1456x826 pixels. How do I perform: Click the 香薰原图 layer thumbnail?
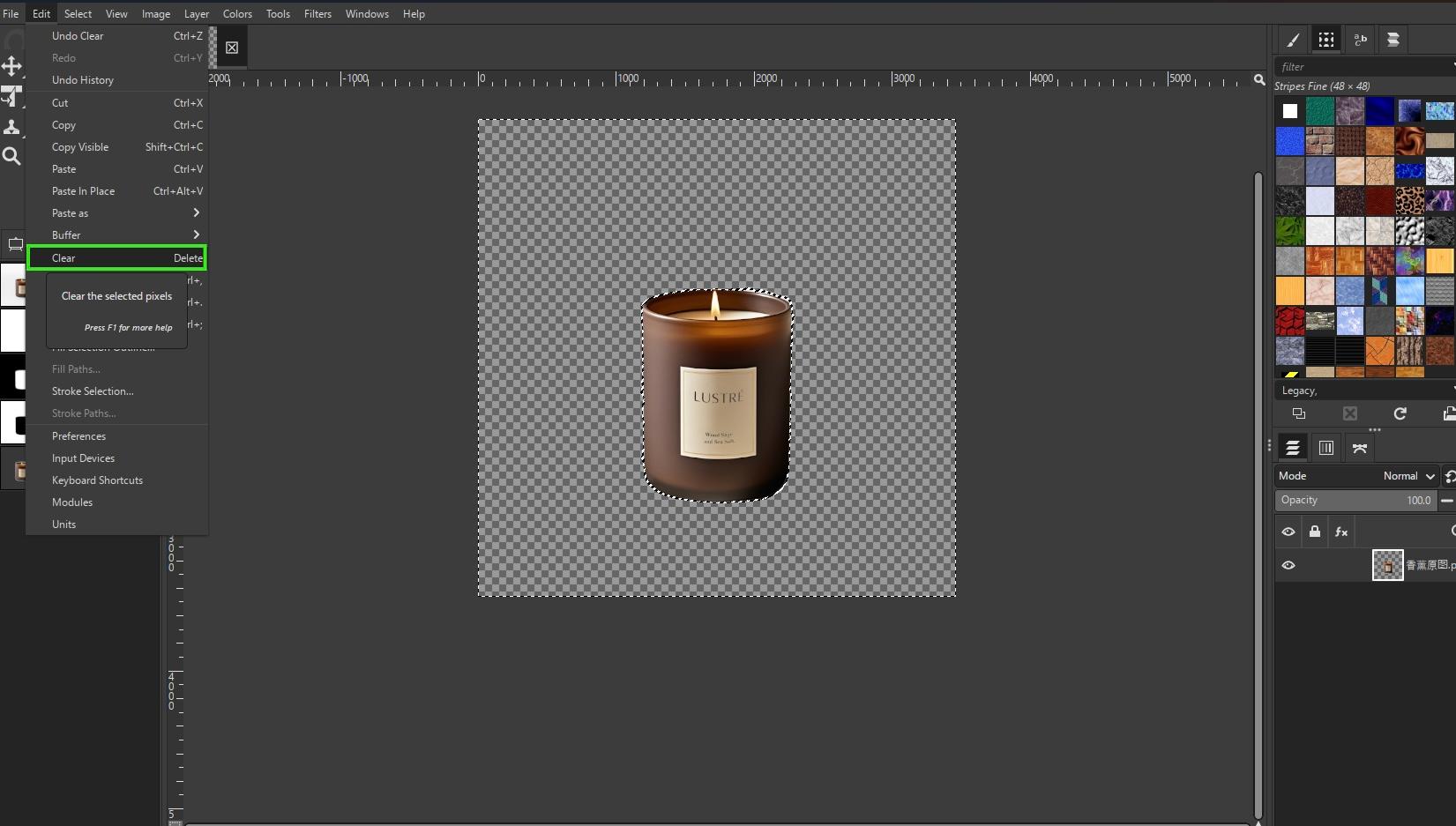tap(1387, 565)
